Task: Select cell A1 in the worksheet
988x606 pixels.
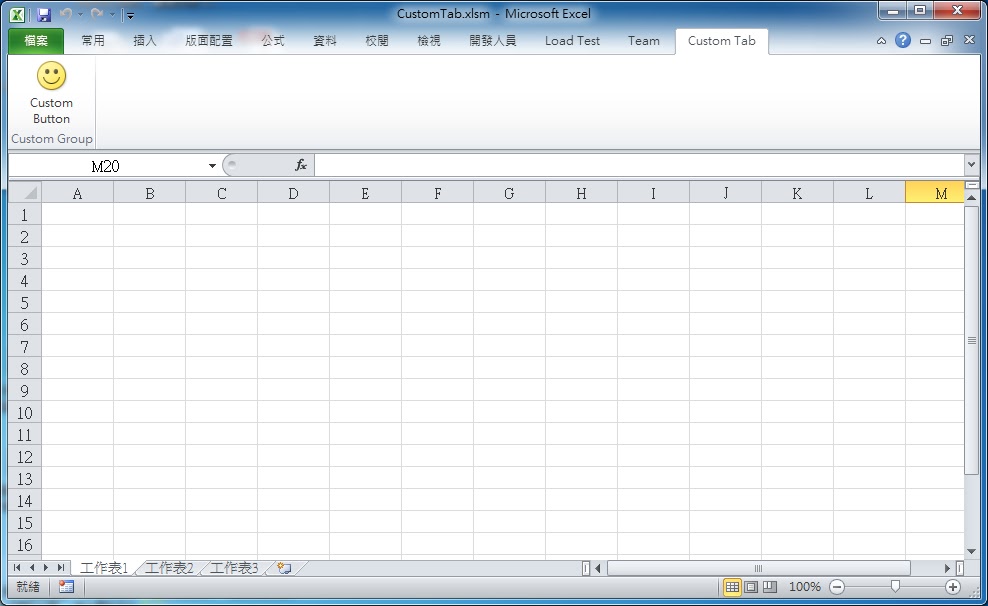Action: point(77,214)
